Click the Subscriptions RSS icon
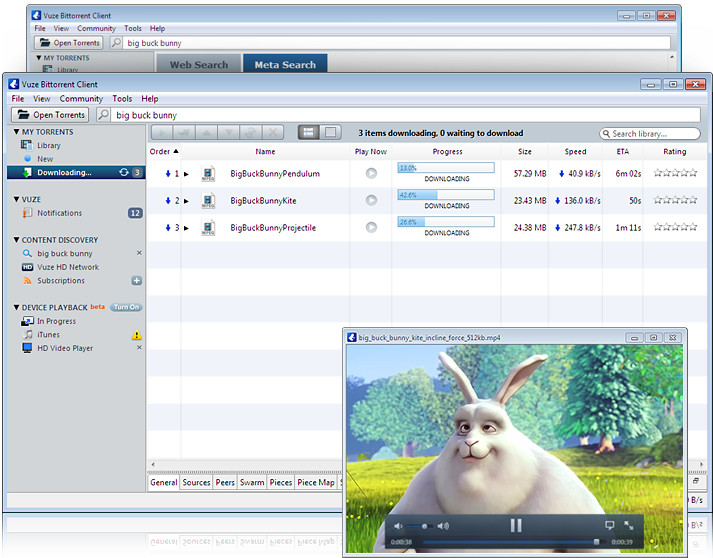The width and height of the screenshot is (713, 558). 28,281
